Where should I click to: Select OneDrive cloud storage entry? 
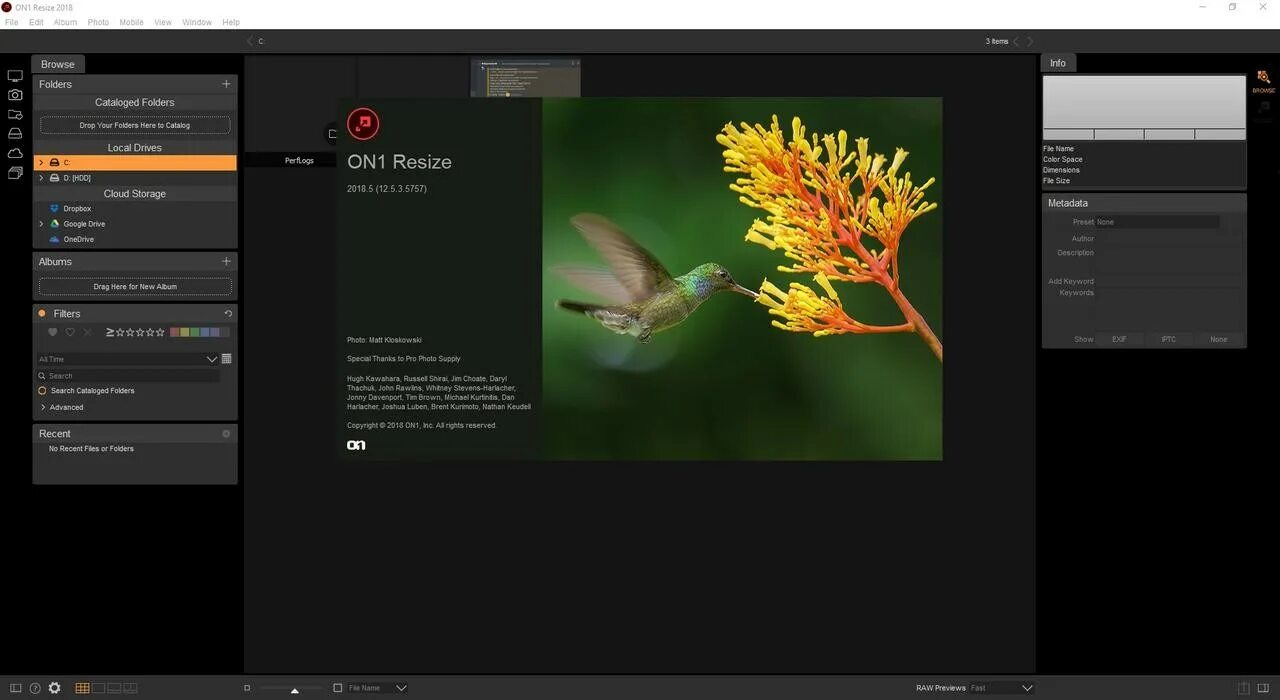coord(78,239)
